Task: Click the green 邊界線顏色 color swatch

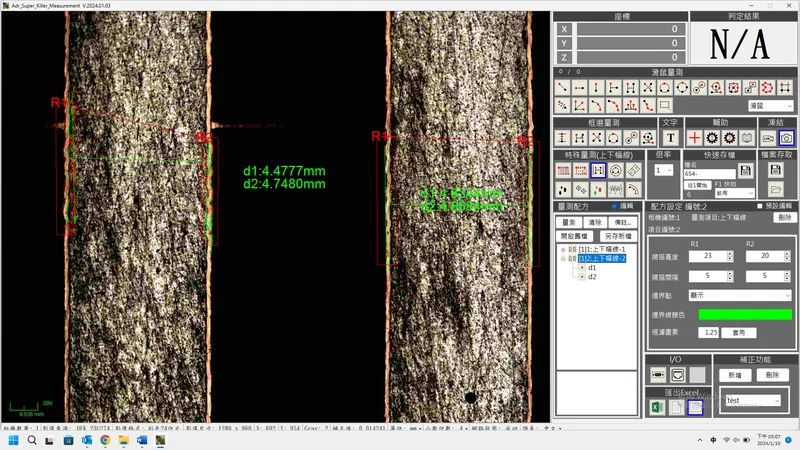Action: [x=745, y=314]
